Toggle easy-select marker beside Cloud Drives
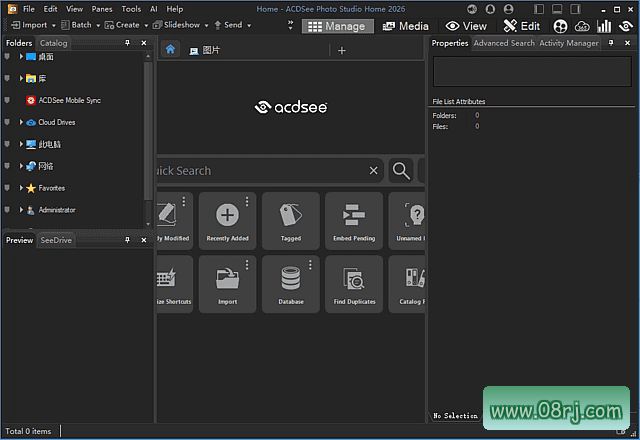 click(x=7, y=122)
